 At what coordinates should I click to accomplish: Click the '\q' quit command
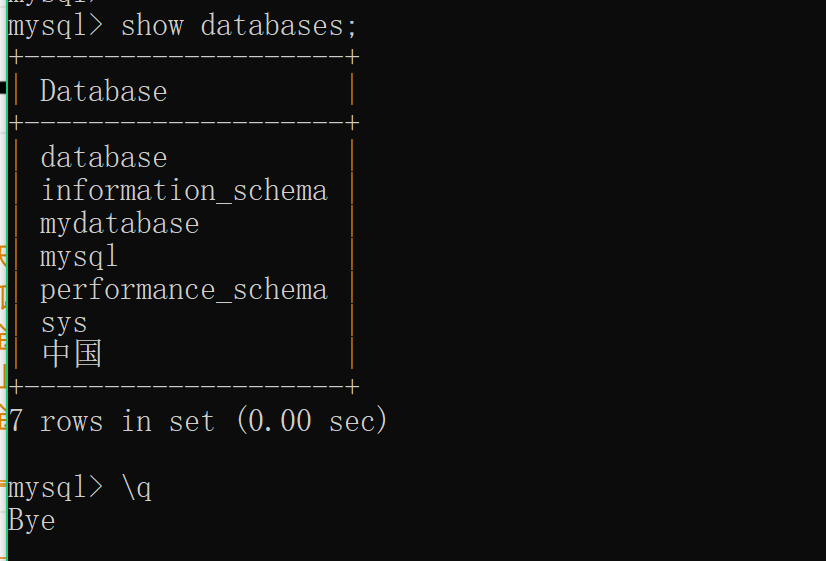[136, 487]
